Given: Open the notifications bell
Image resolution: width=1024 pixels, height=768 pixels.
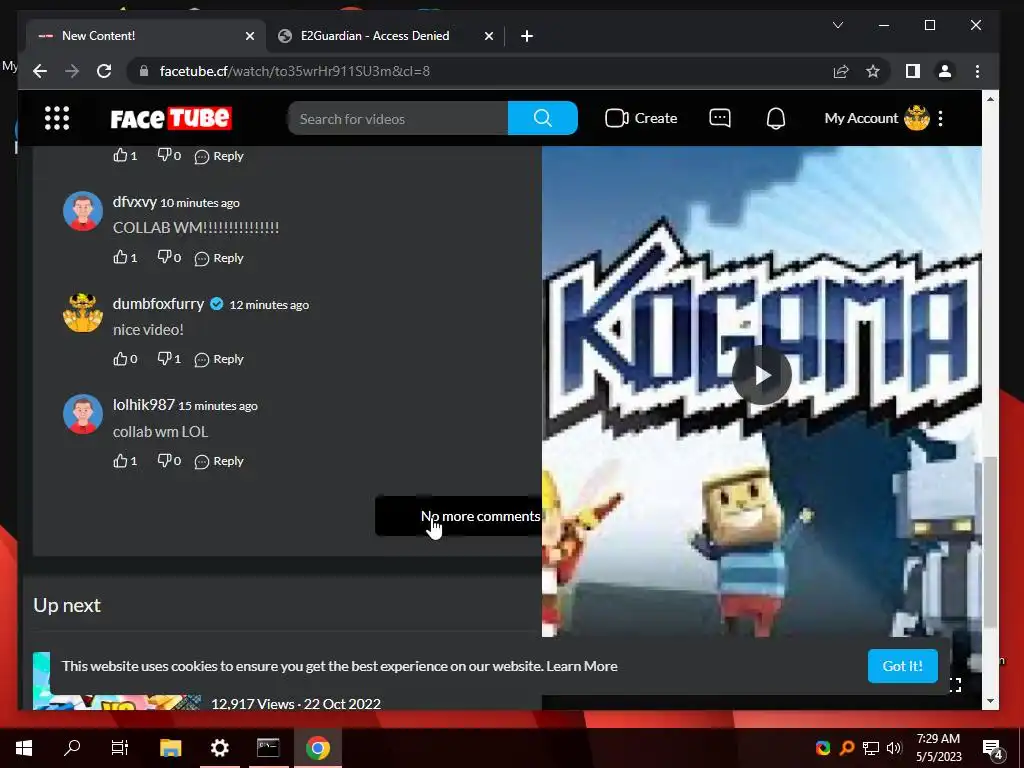Looking at the screenshot, I should pos(776,118).
